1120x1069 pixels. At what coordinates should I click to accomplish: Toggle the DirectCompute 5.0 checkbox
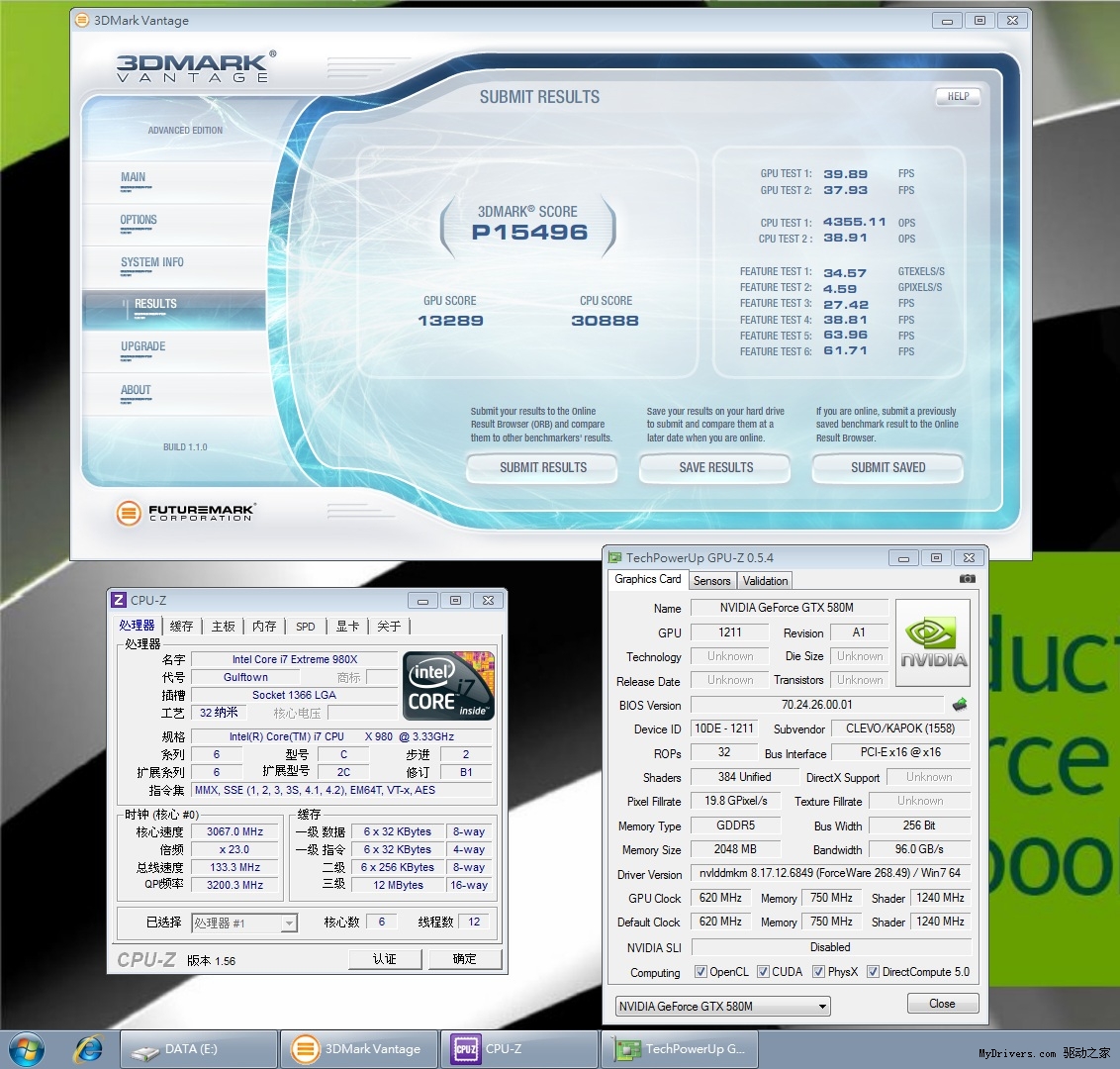pyautogui.click(x=873, y=972)
